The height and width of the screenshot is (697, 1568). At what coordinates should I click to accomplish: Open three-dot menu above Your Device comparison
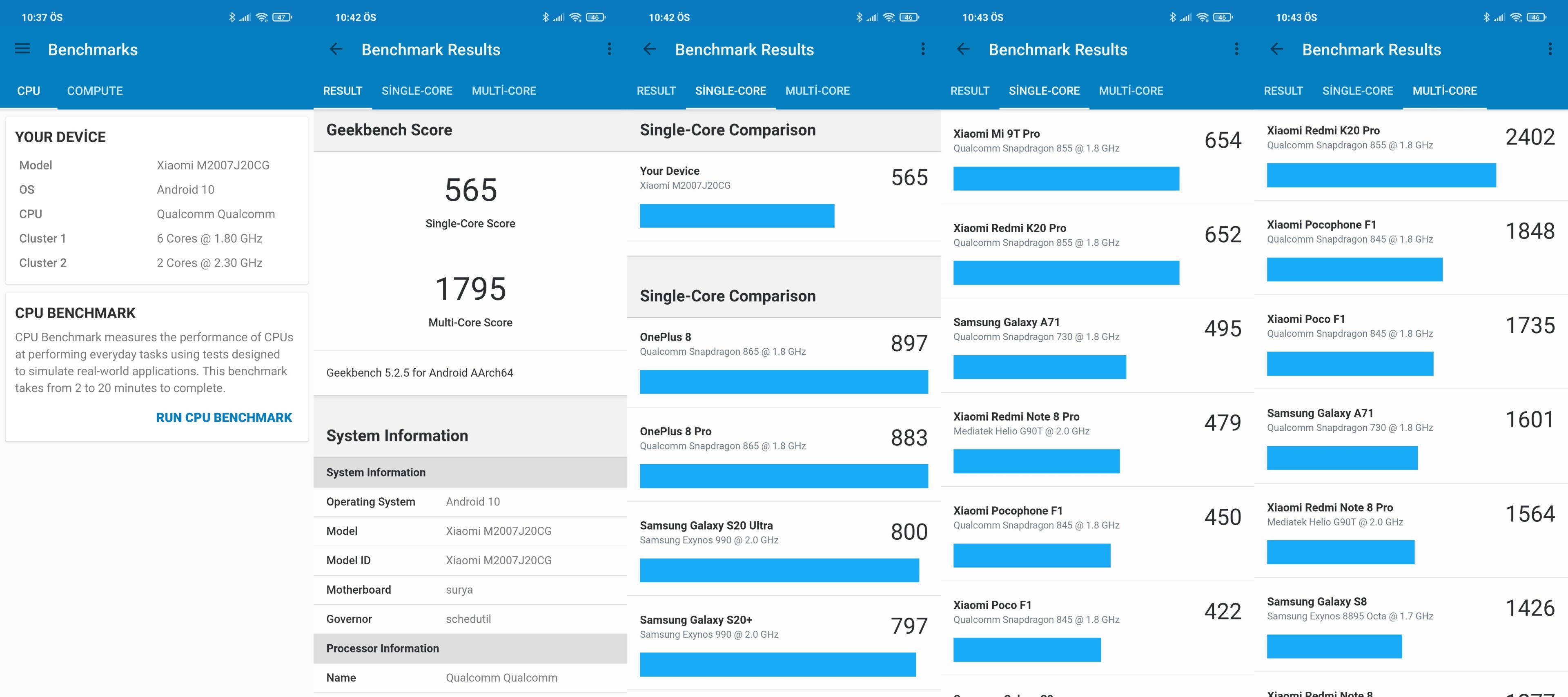pos(923,49)
